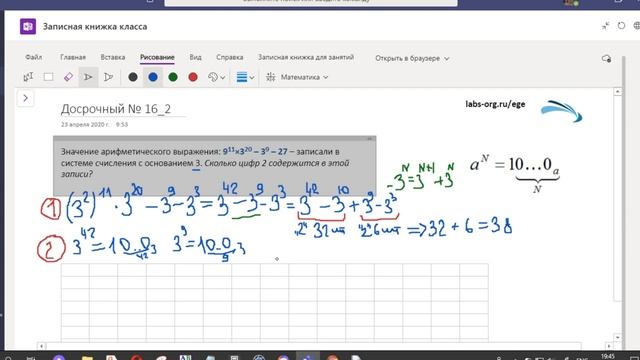Click the horizontal scrollbar left arrow
This screenshot has width=640, height=360.
click(41, 346)
